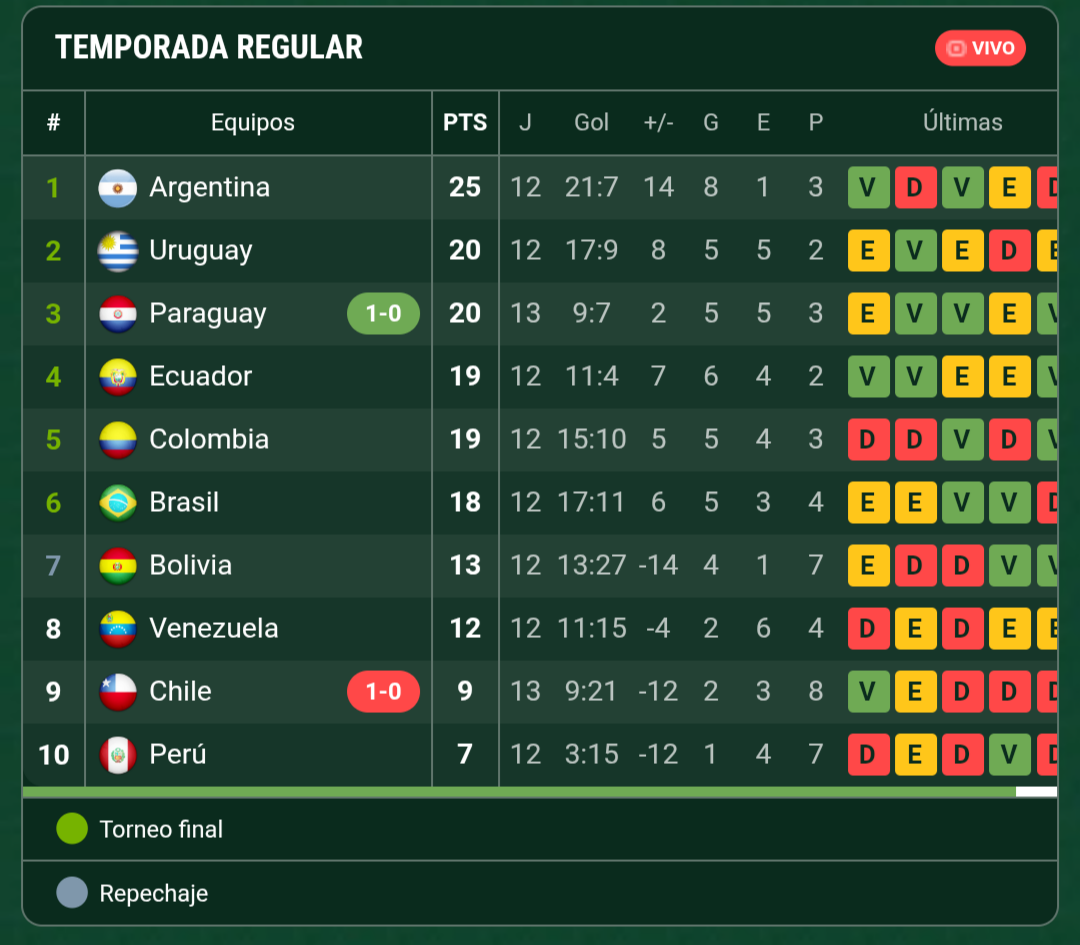Viewport: 1080px width, 945px height.
Task: Click the Ecuador flag icon
Action: coord(118,377)
